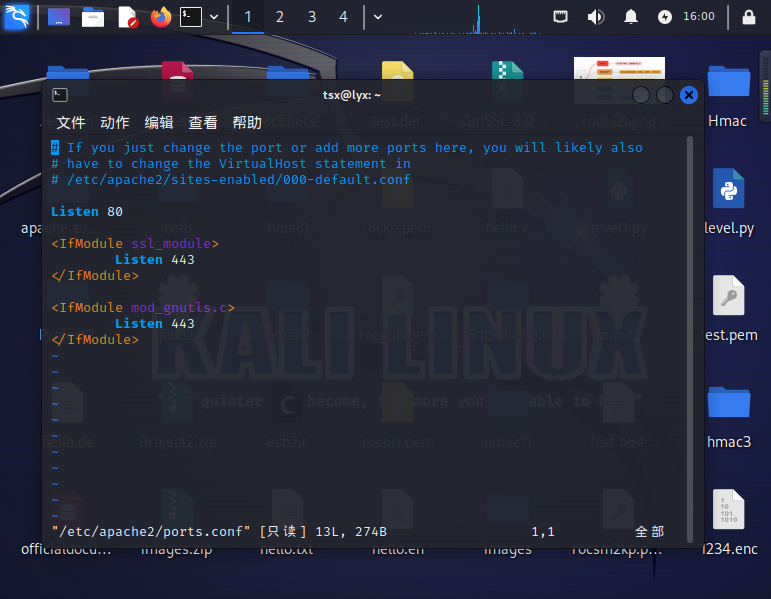Click the 'Listen 80' line
Image resolution: width=771 pixels, height=599 pixels.
coord(87,211)
